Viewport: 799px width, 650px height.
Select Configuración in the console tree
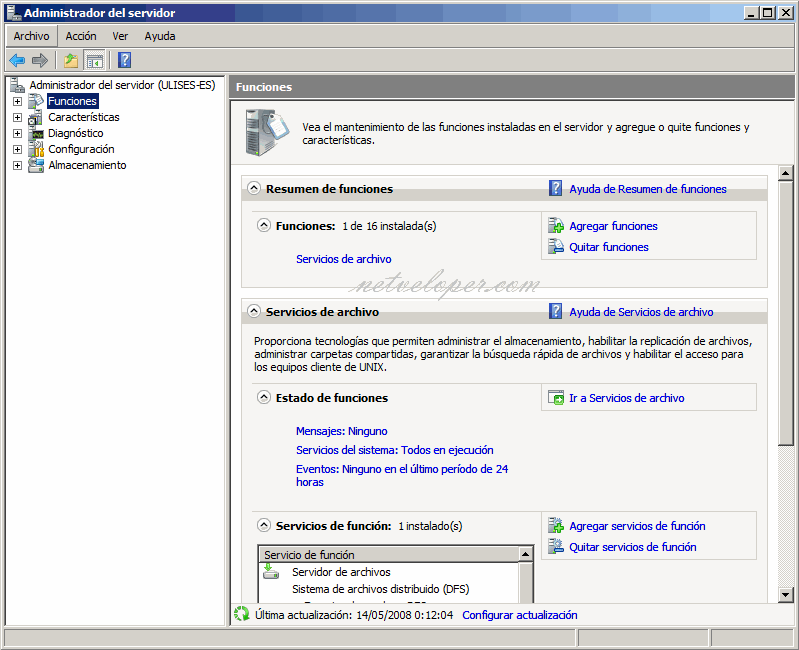click(x=81, y=149)
